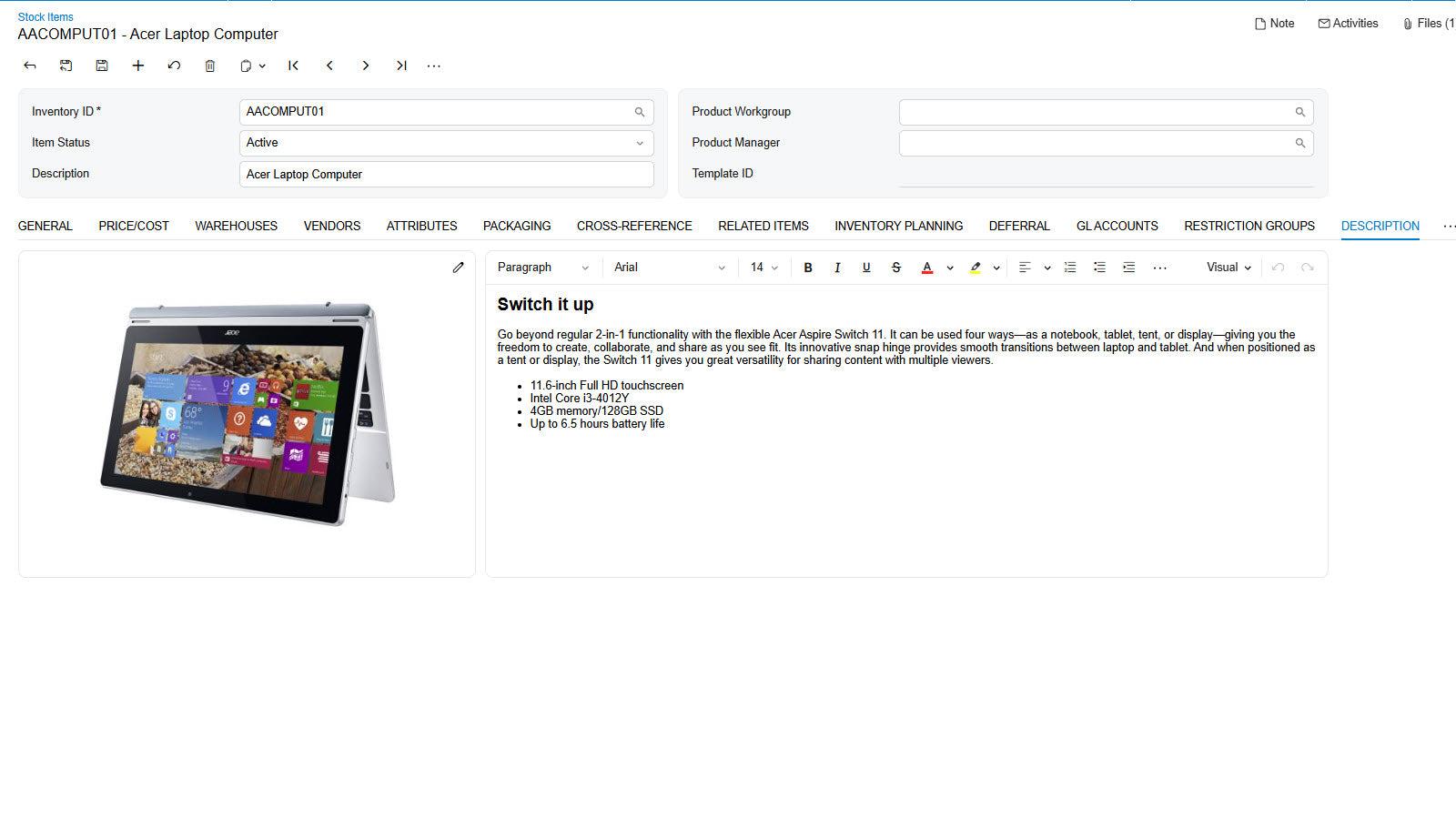
Task: Toggle bold formatting in the editor
Action: [807, 268]
